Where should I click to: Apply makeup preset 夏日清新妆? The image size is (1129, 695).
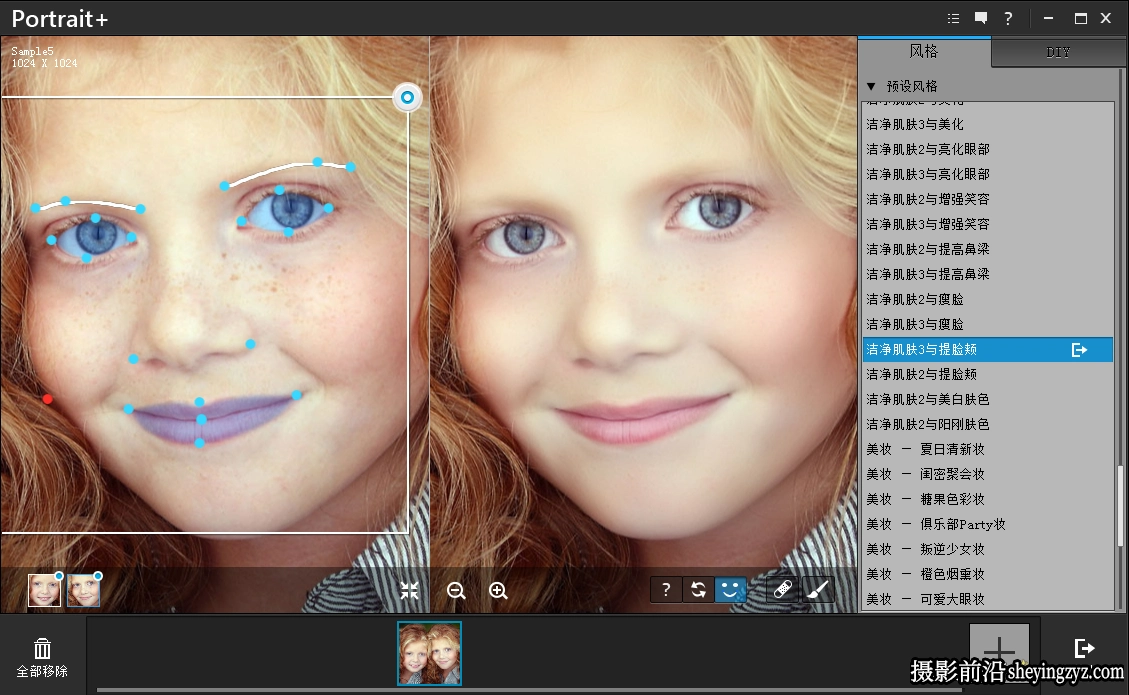pos(988,449)
